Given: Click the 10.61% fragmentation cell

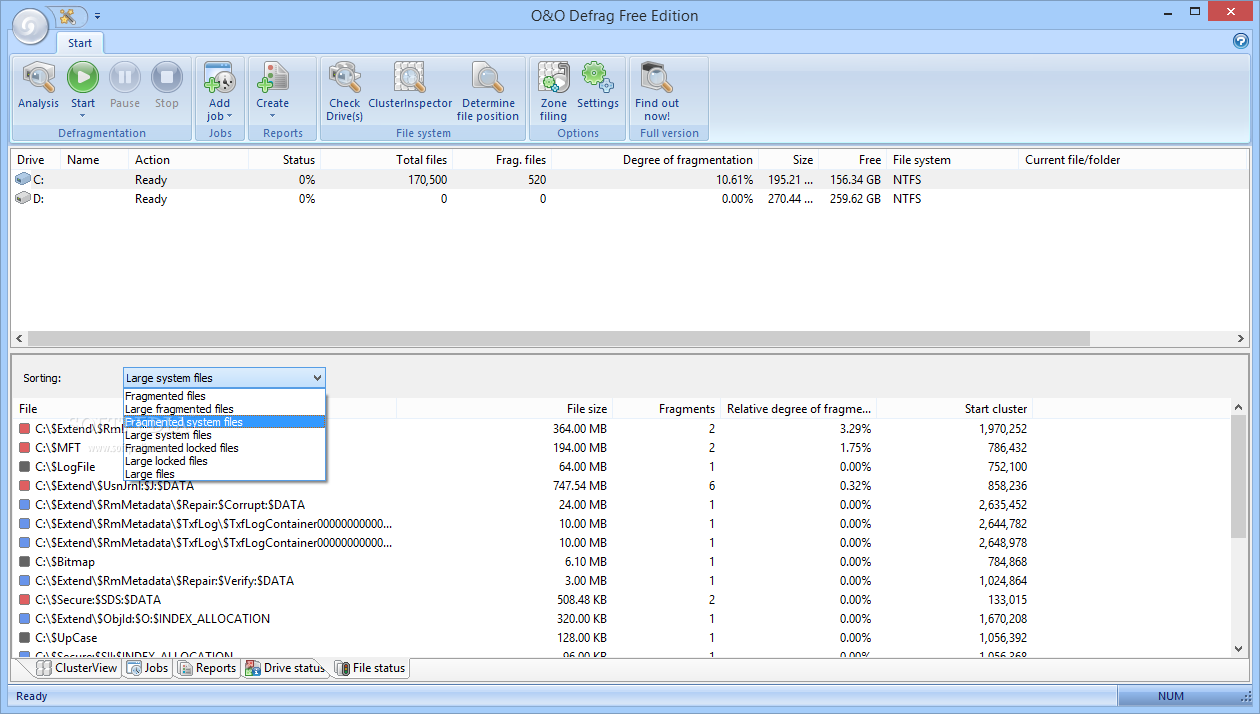Looking at the screenshot, I should pyautogui.click(x=734, y=180).
